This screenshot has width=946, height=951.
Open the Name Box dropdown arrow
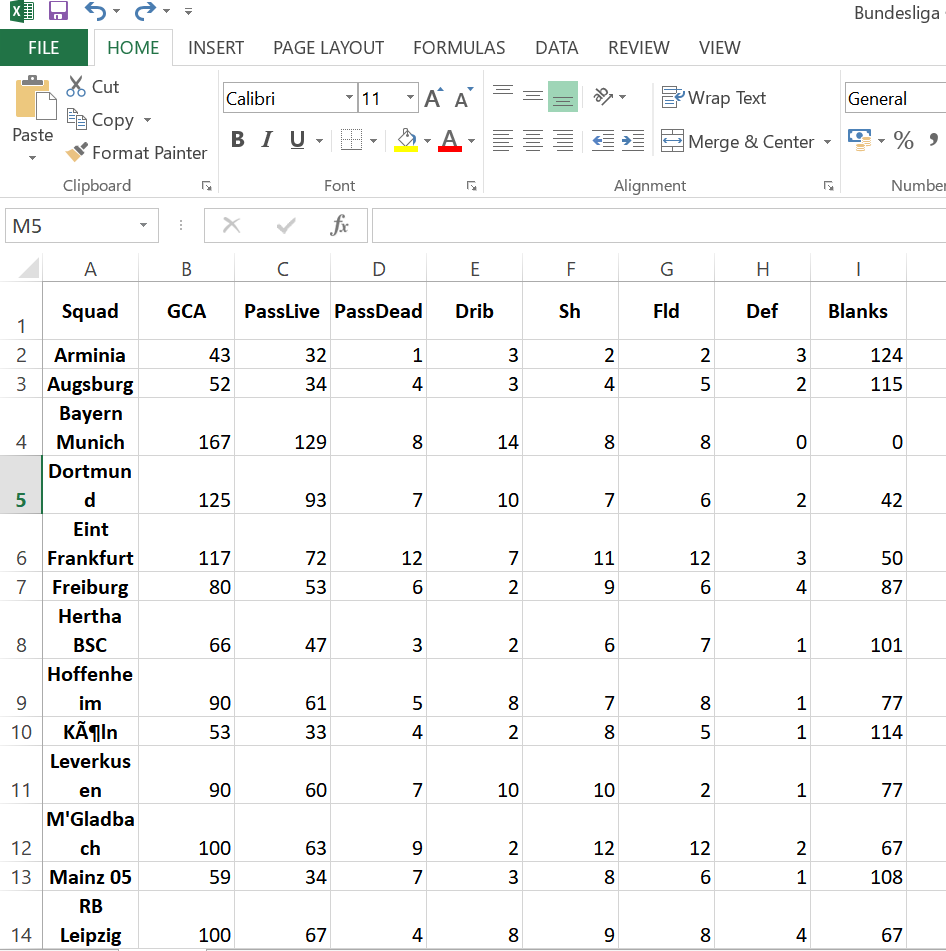click(143, 226)
